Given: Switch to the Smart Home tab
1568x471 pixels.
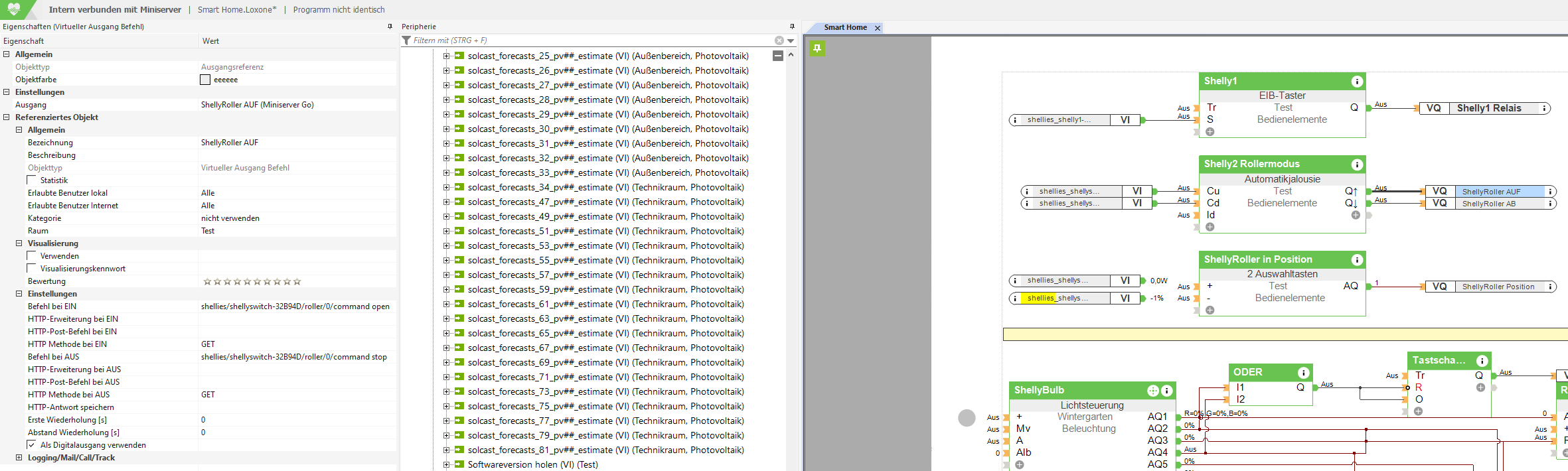Looking at the screenshot, I should point(845,27).
